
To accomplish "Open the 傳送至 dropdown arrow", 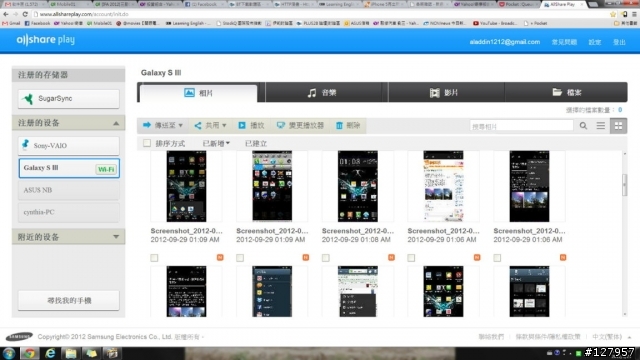I will pos(180,126).
